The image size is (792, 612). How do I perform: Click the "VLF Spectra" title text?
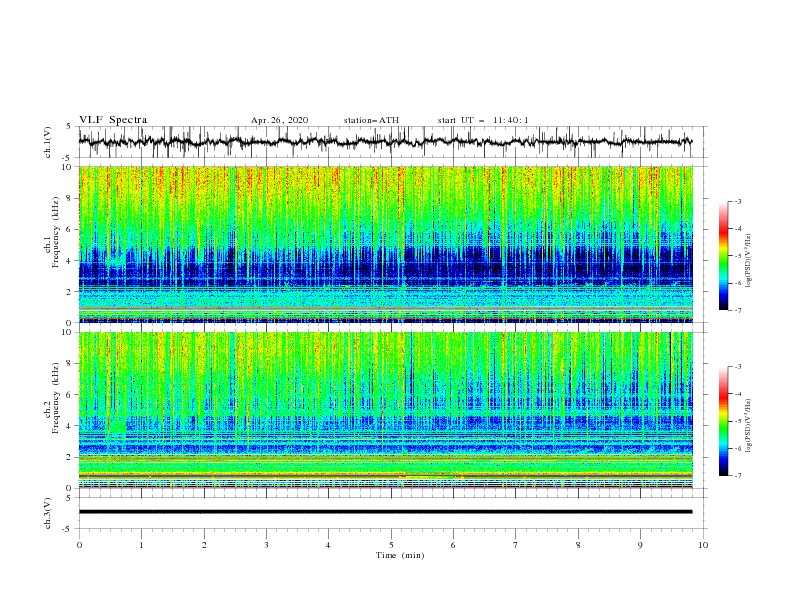(x=113, y=120)
